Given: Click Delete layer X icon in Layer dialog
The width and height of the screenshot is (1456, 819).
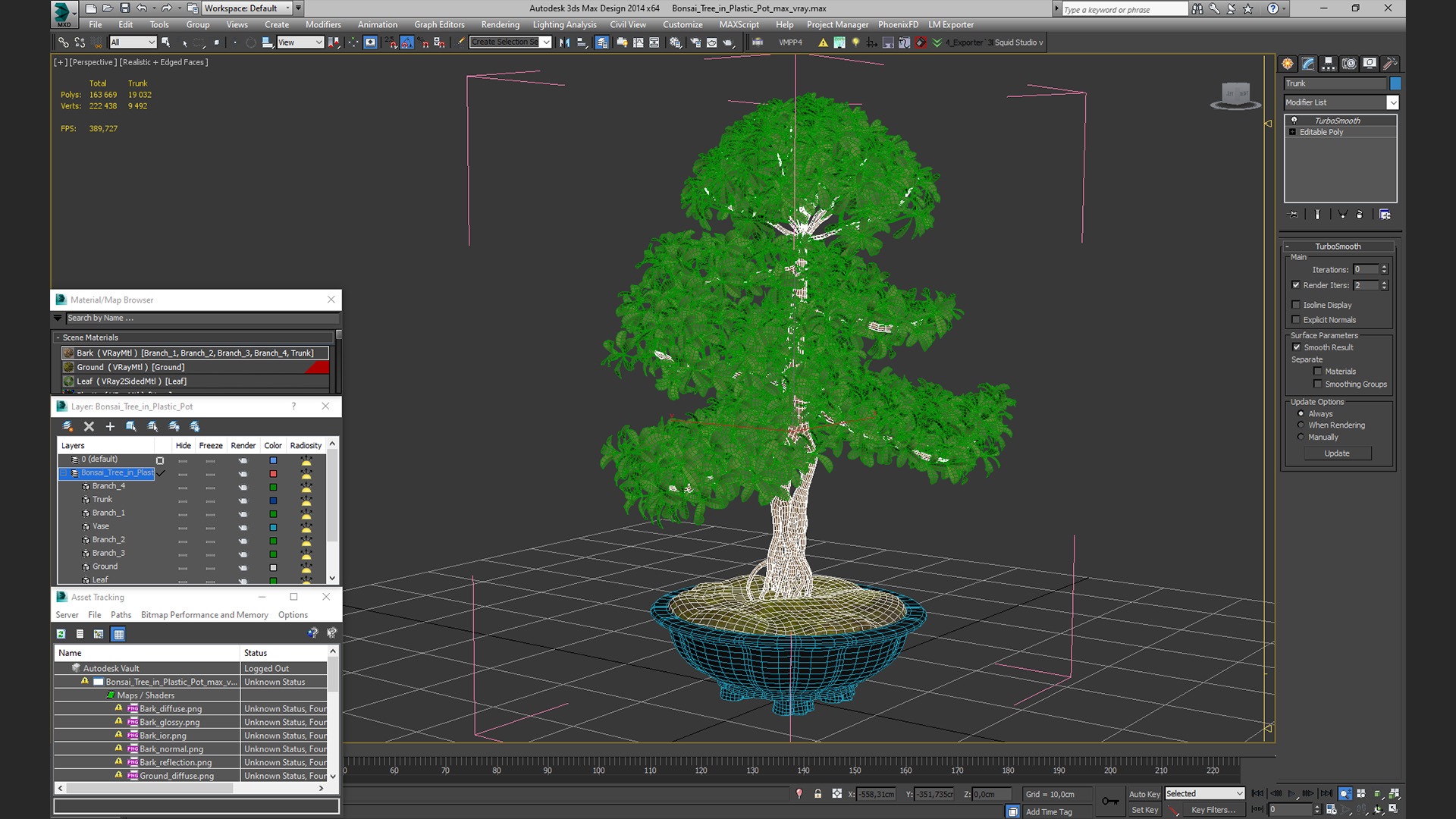Looking at the screenshot, I should [89, 427].
